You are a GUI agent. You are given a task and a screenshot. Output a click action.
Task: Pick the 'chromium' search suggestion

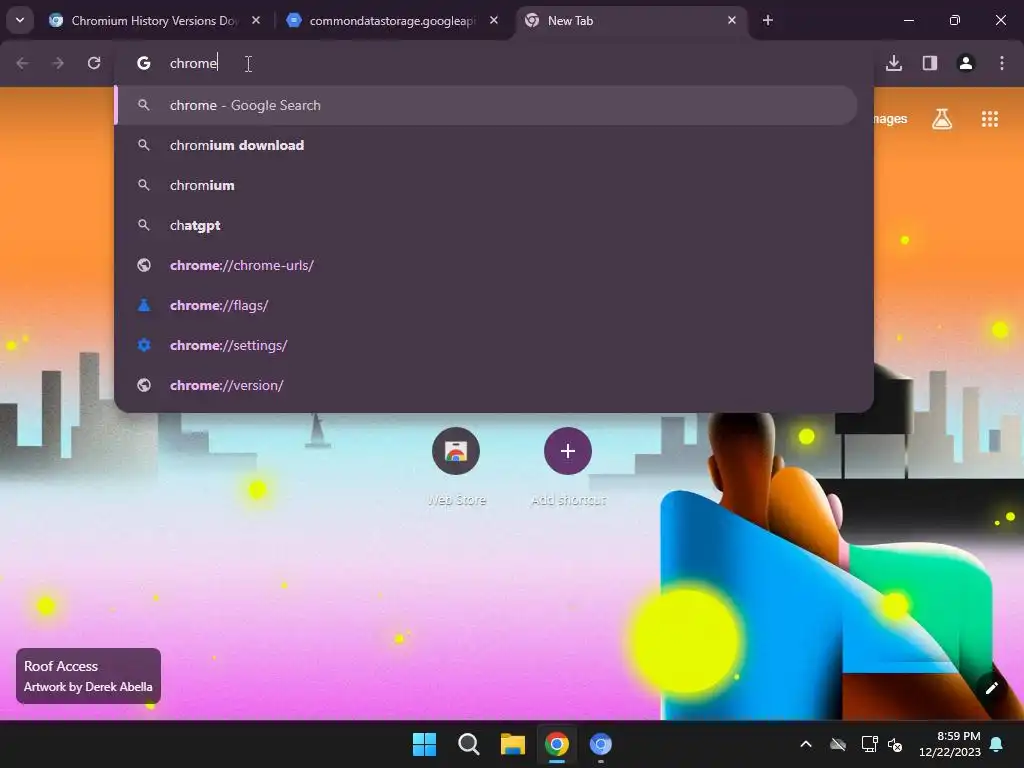tap(486, 185)
